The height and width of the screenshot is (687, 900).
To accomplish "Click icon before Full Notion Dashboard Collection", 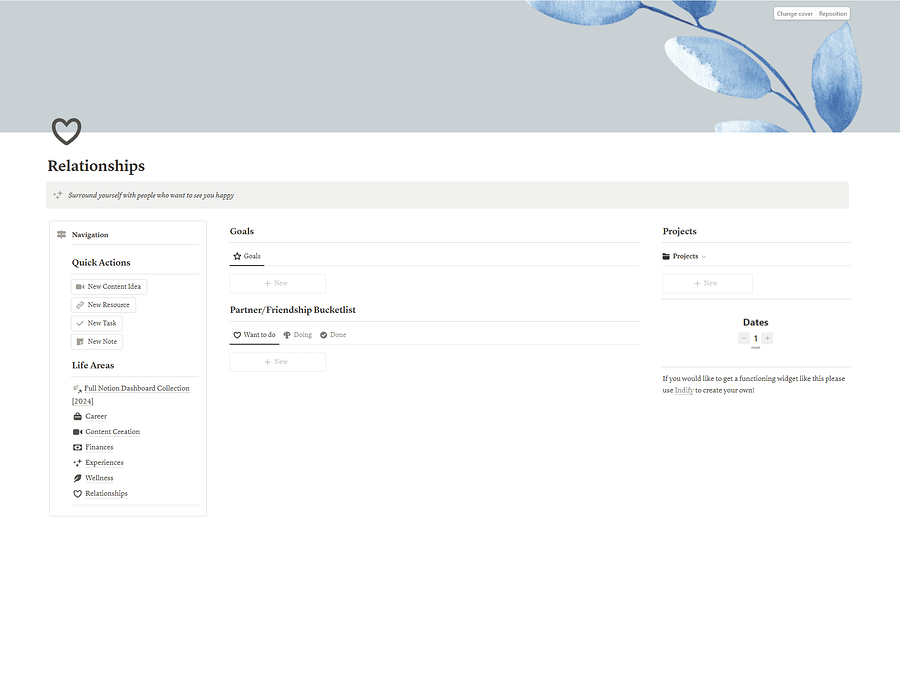I will [77, 389].
